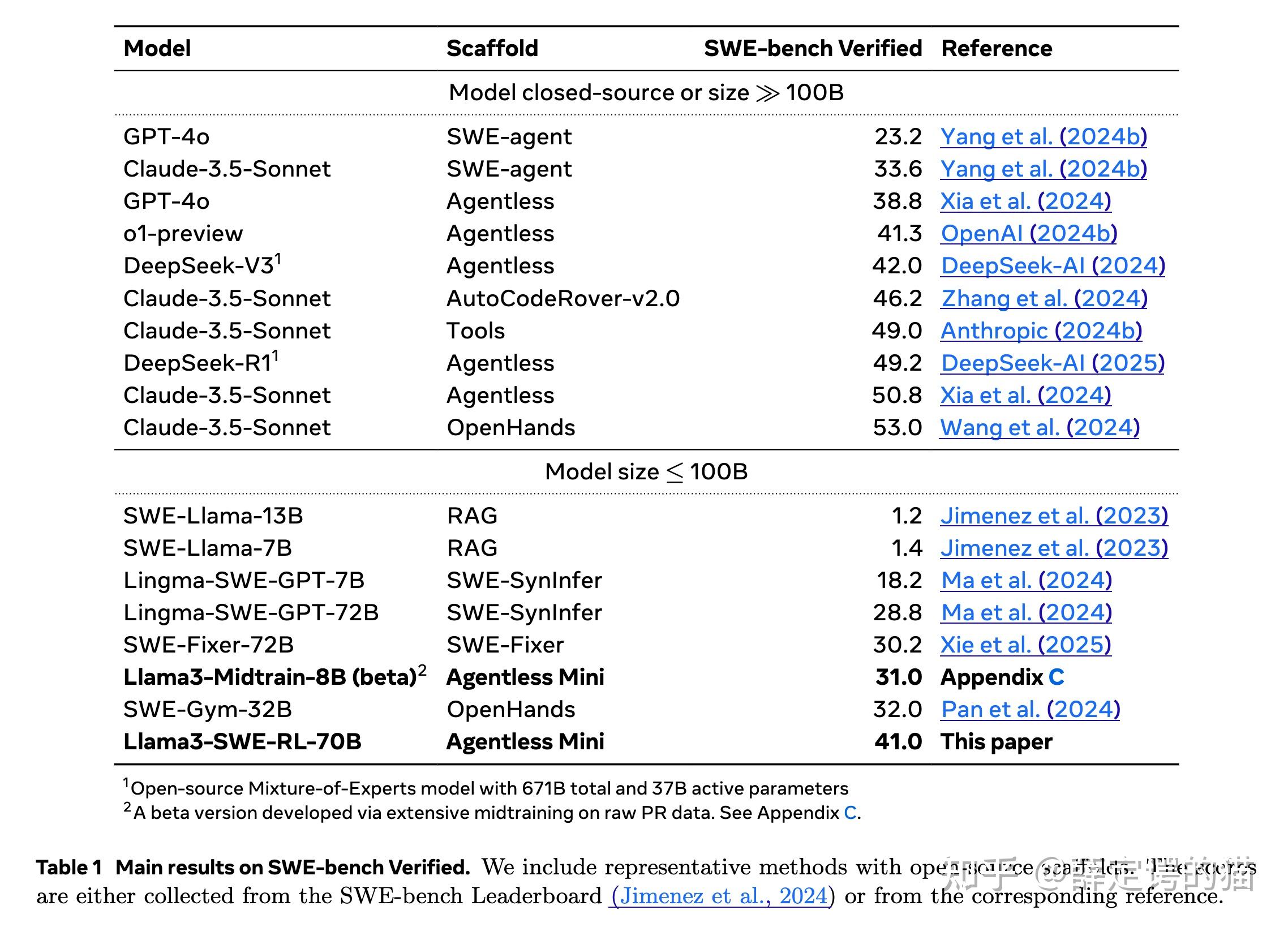Open Yang et al. (2024b) reference for GPT-4o
The height and width of the screenshot is (927, 1288).
click(1043, 137)
